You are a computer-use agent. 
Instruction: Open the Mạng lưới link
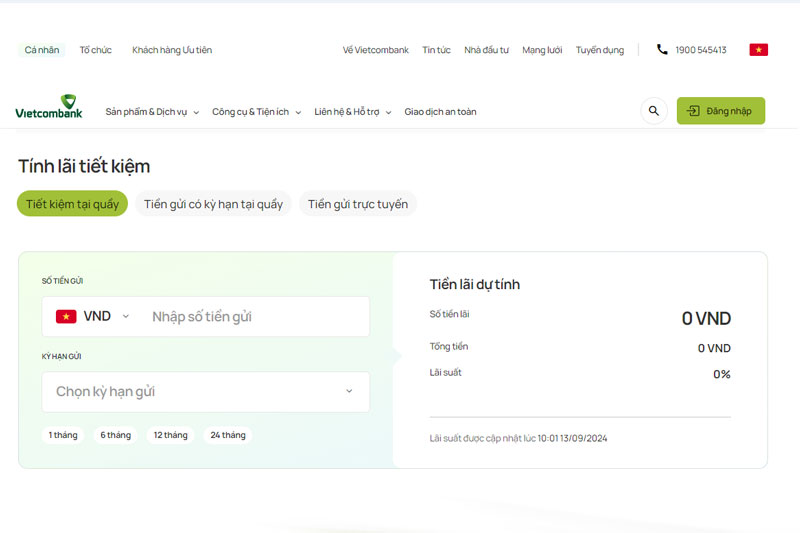coord(542,50)
